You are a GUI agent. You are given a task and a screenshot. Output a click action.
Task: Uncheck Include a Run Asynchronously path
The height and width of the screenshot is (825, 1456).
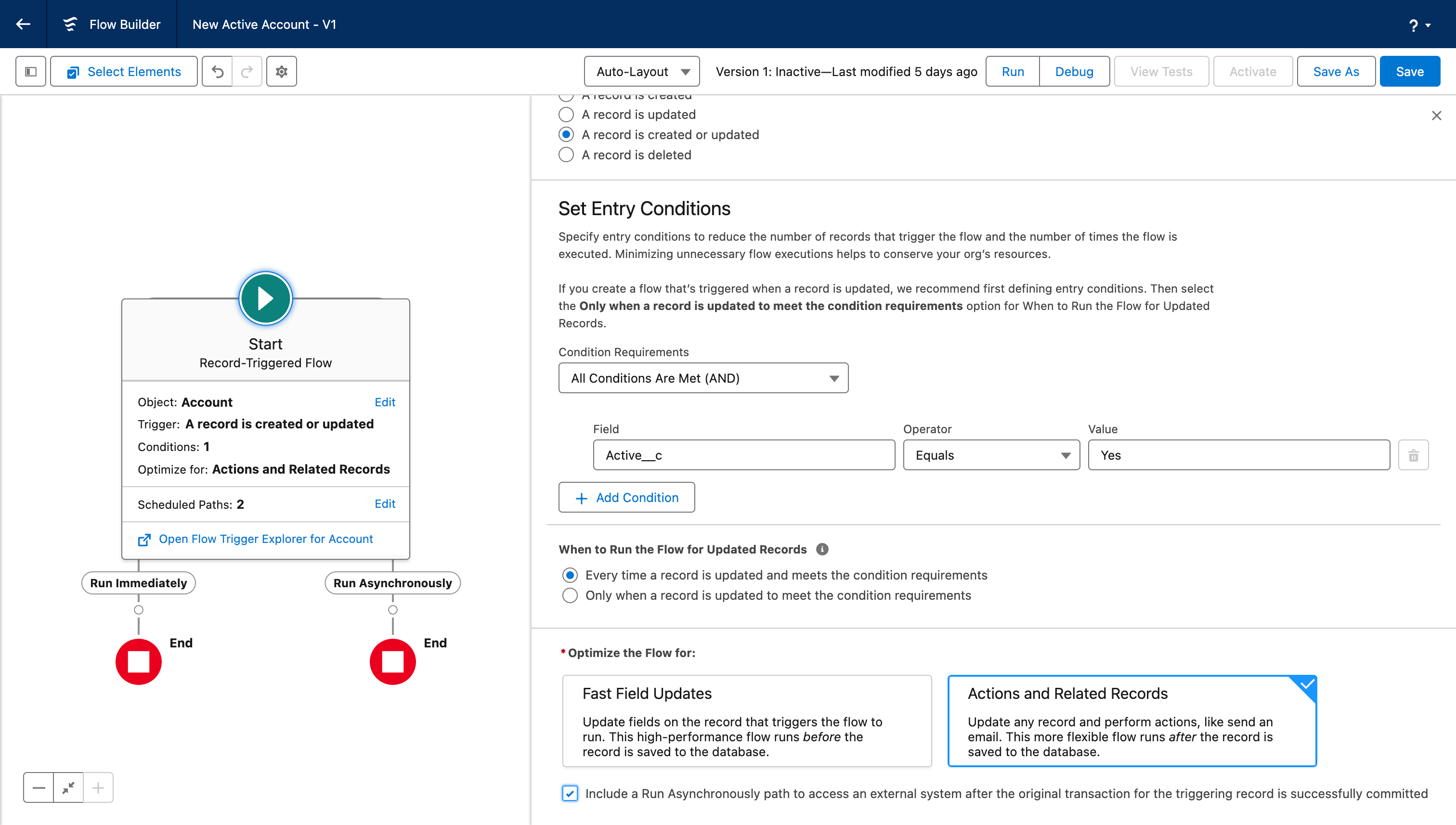pyautogui.click(x=570, y=793)
